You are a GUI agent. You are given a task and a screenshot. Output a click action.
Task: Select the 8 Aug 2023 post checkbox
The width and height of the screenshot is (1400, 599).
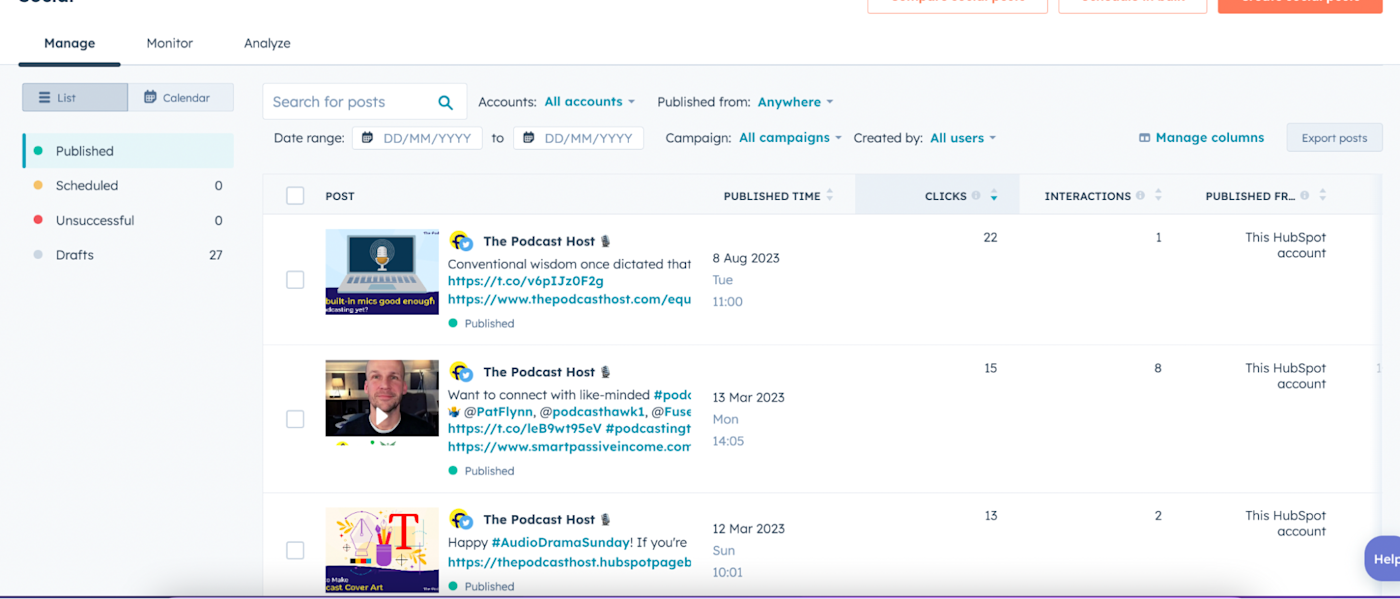click(x=295, y=280)
